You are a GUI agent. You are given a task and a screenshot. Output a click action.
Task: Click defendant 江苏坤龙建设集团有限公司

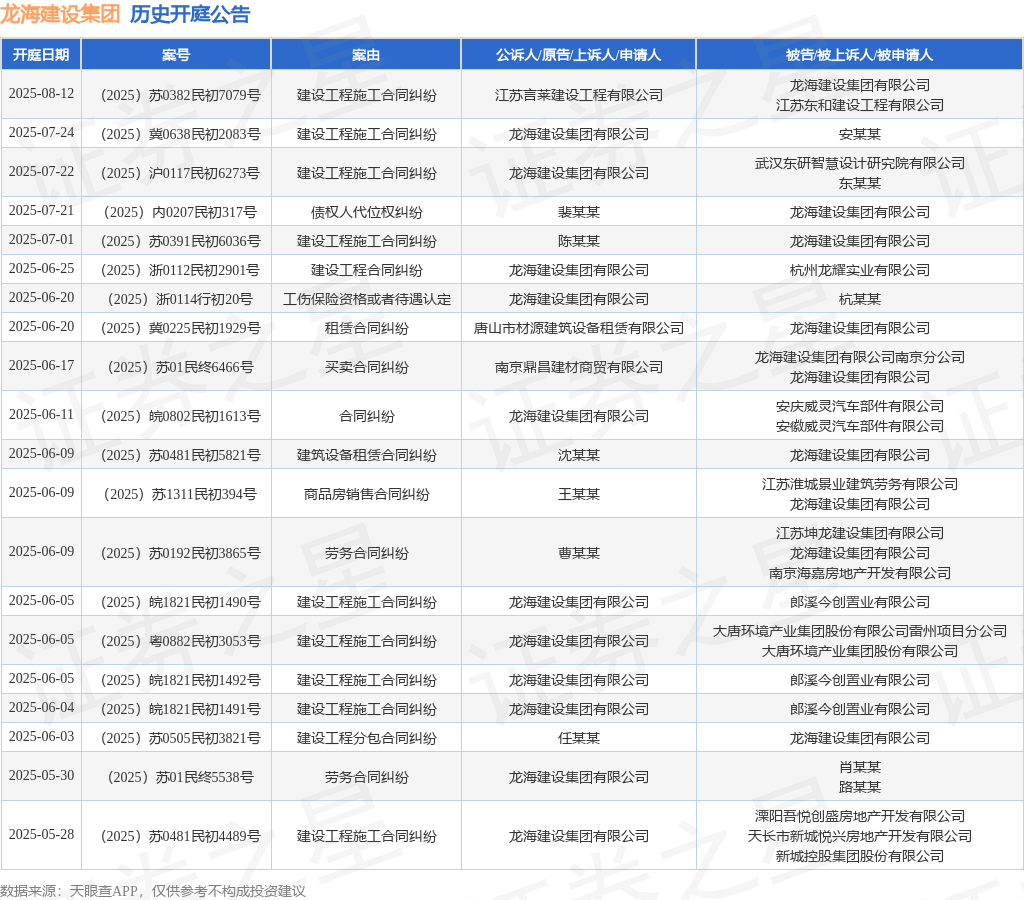[x=859, y=534]
